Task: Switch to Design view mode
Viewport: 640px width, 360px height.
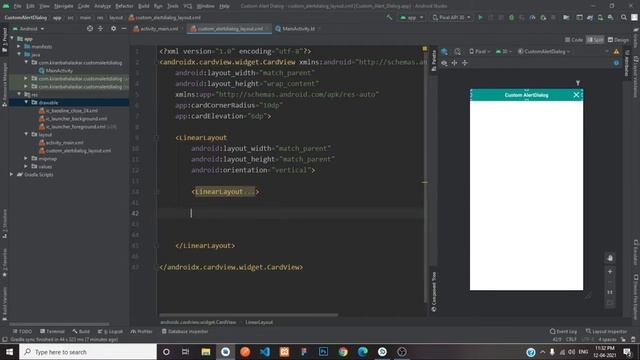Action: (x=618, y=40)
